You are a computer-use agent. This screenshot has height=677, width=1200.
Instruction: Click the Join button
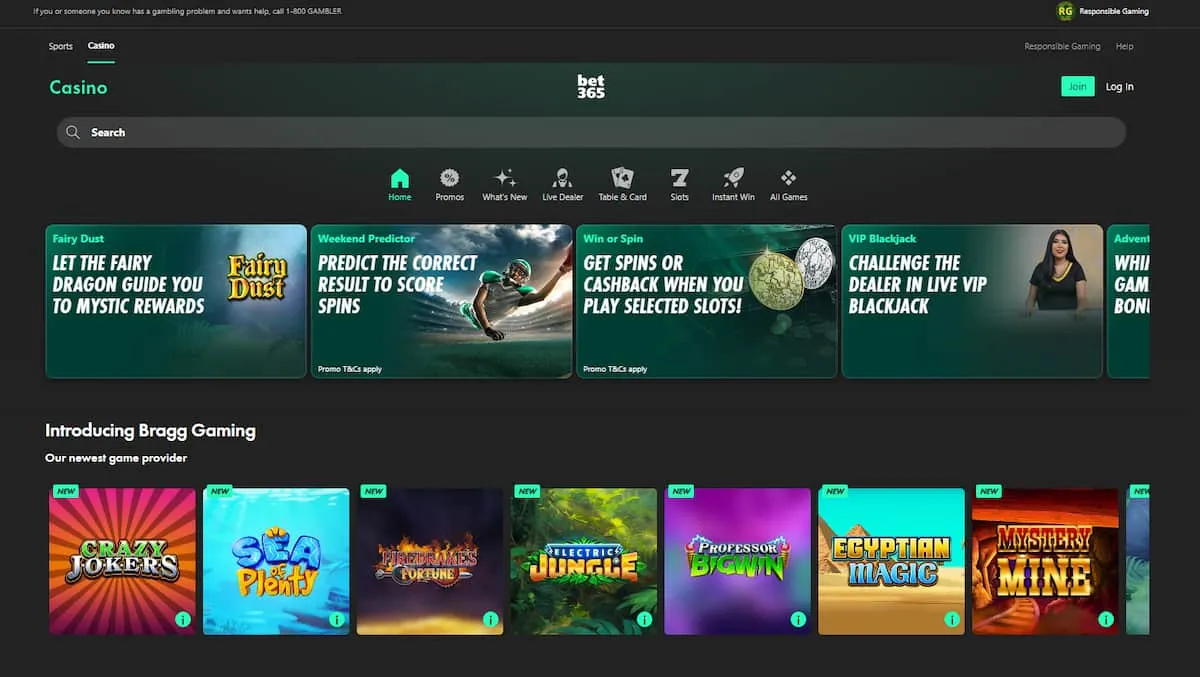1078,87
